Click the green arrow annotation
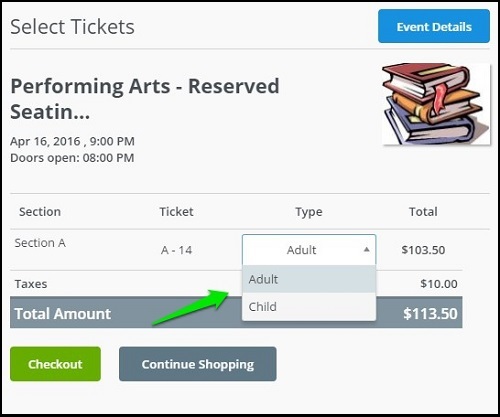 (x=191, y=307)
